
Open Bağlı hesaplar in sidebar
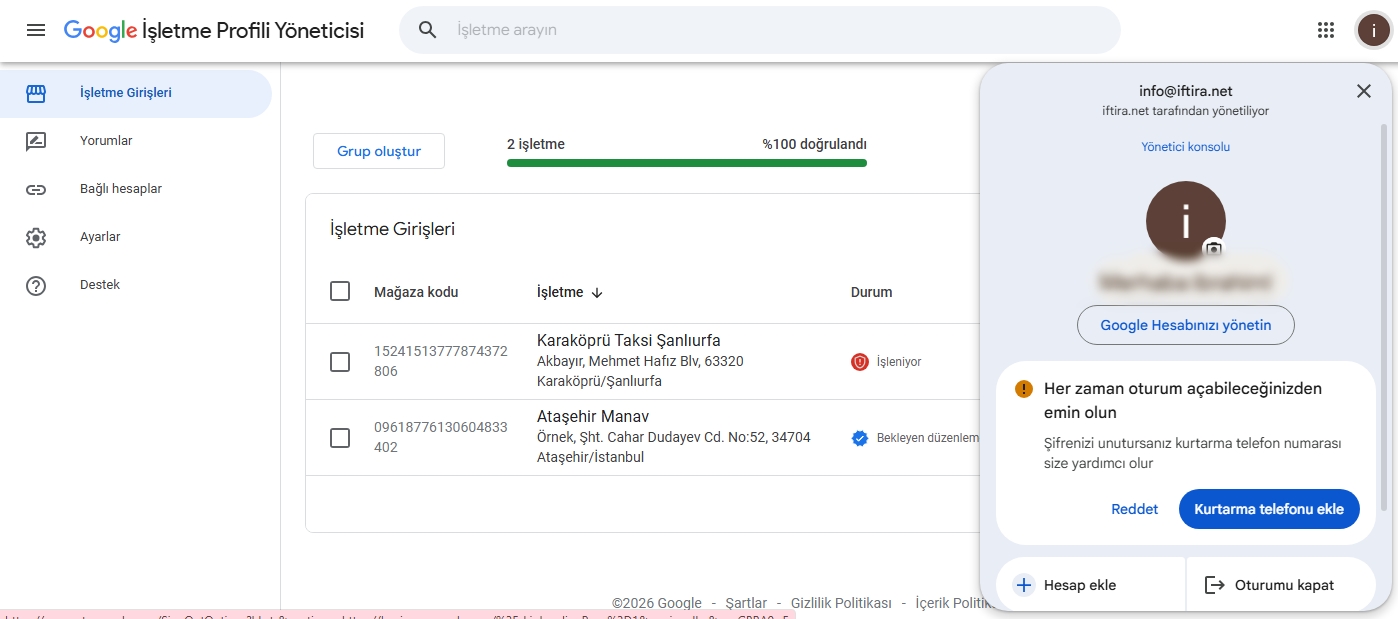point(136,189)
